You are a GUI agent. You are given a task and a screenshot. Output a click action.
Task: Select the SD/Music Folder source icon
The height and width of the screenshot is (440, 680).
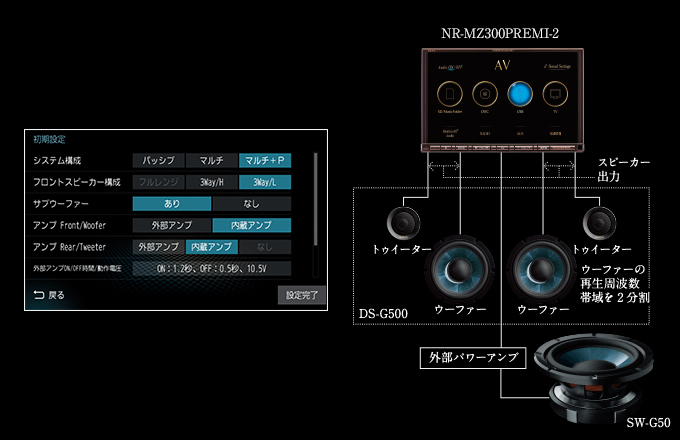(448, 95)
